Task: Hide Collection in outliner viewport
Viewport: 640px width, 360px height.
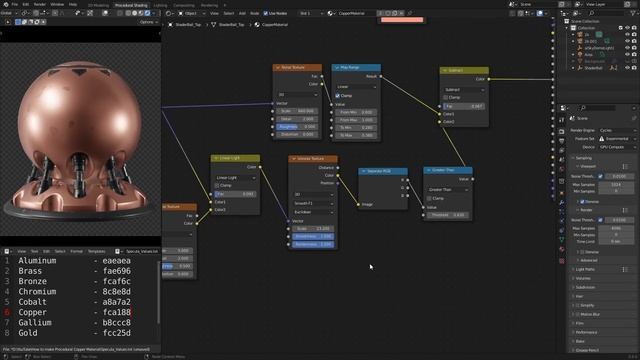Action: [627, 28]
